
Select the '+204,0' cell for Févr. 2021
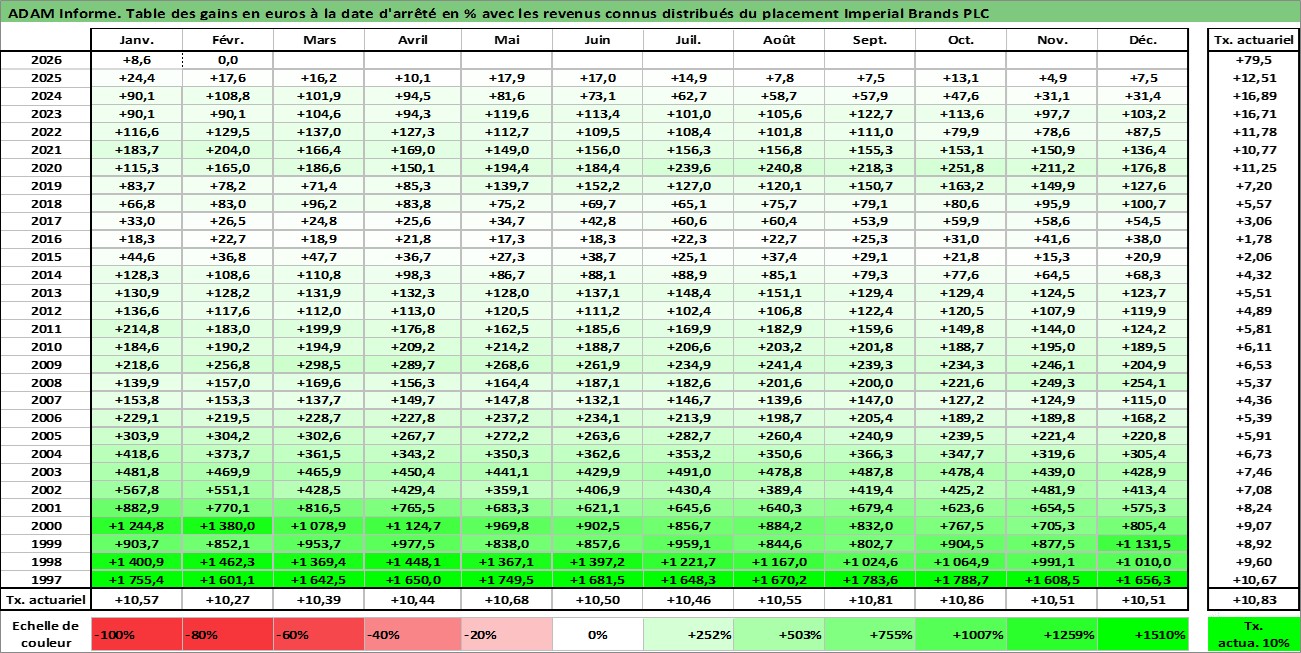[227, 149]
